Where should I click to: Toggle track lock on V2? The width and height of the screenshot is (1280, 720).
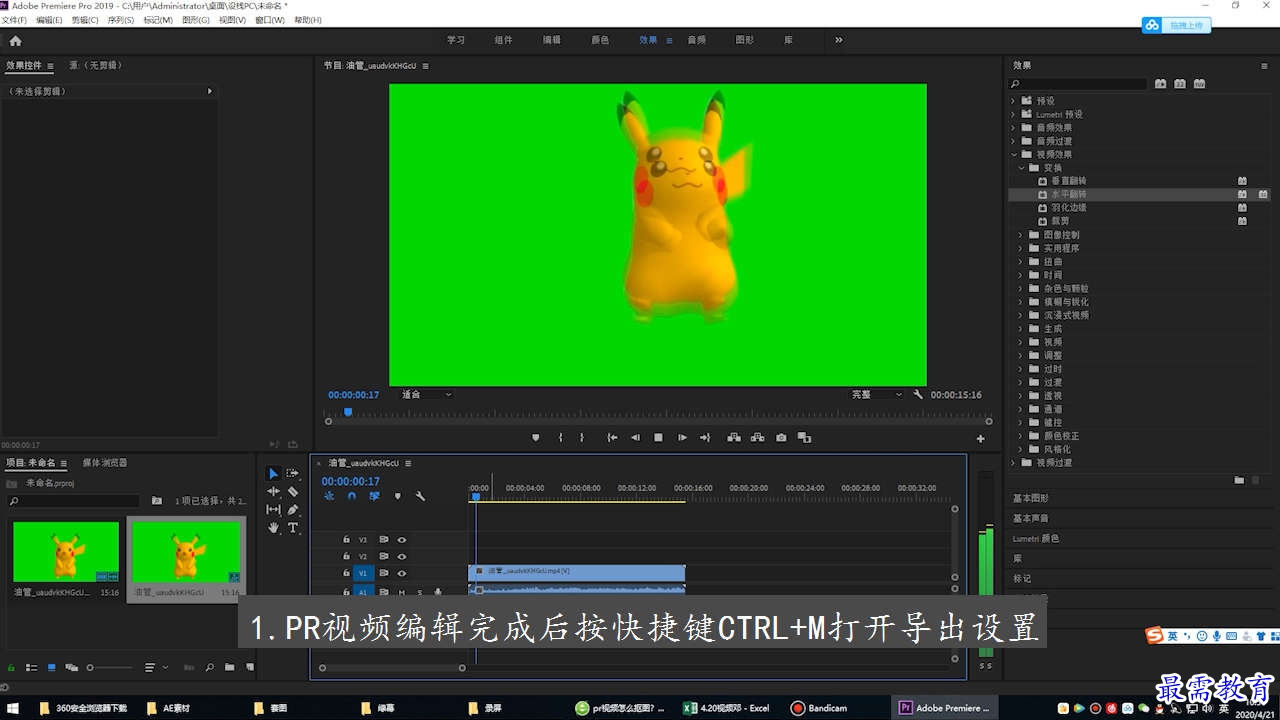[346, 556]
